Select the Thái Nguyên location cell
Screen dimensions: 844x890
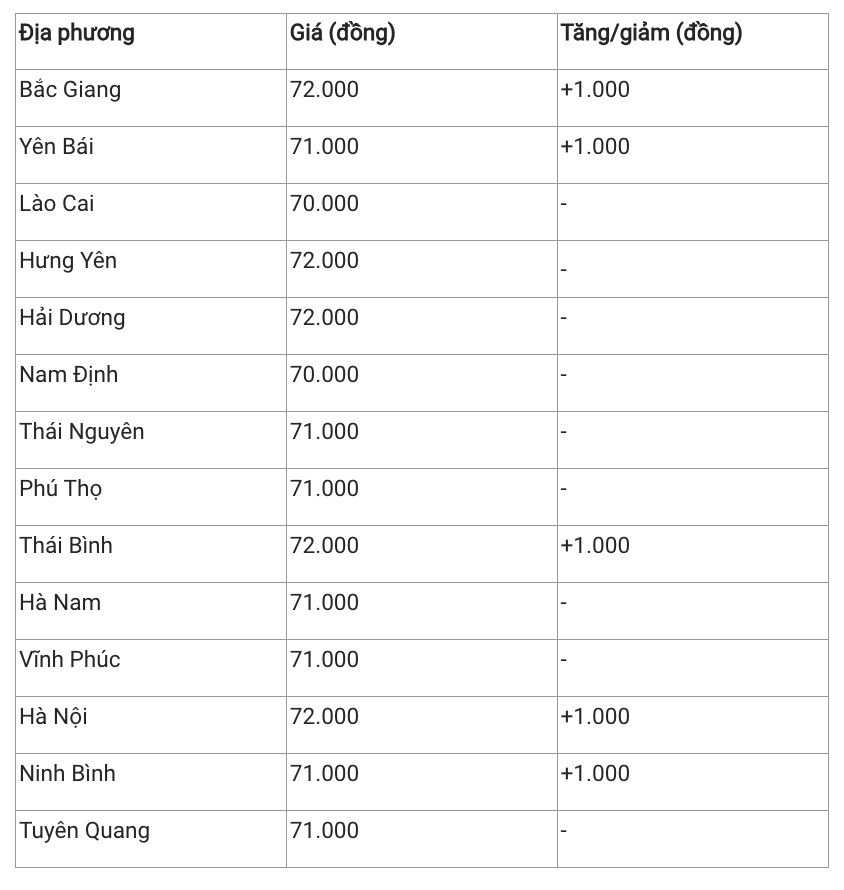pos(81,432)
